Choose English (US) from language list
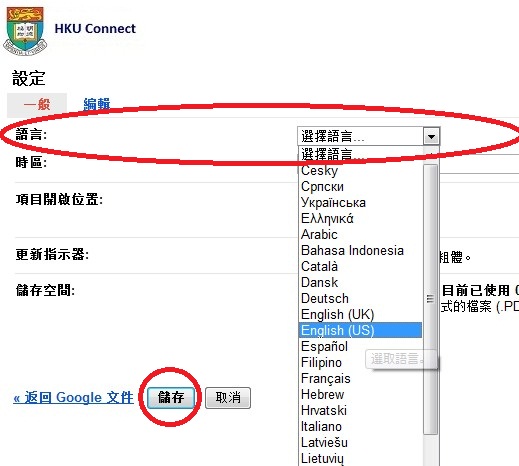 pos(360,330)
